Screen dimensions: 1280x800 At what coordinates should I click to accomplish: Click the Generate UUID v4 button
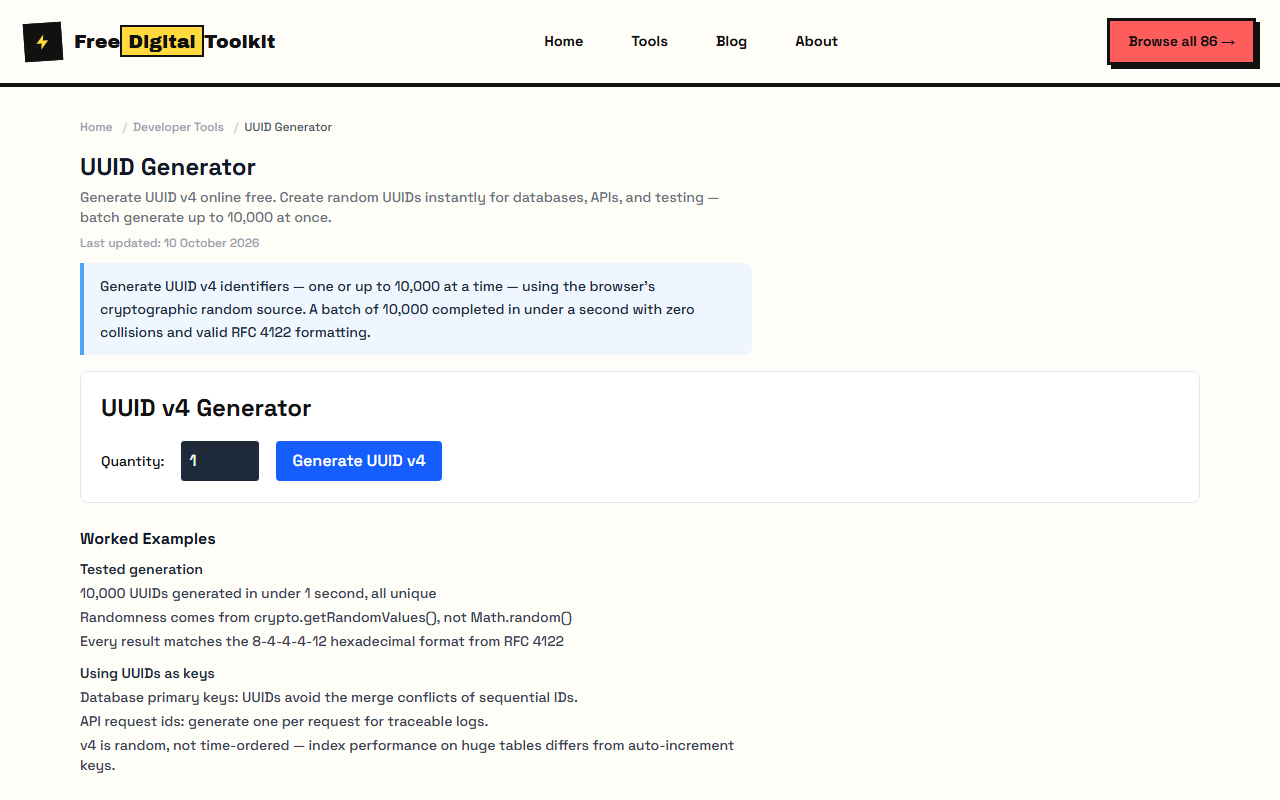click(x=359, y=461)
